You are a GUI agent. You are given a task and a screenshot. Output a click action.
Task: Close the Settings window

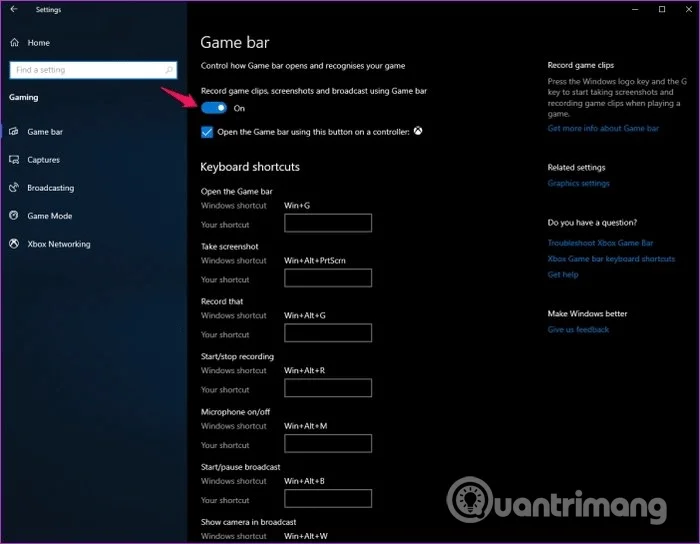point(688,9)
